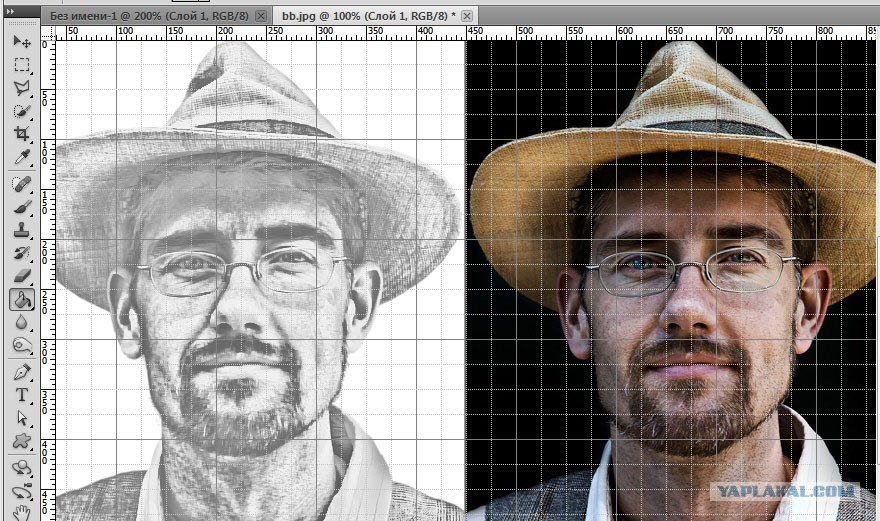880x521 pixels.
Task: Close the Без имени-1 document tab
Action: coord(261,16)
